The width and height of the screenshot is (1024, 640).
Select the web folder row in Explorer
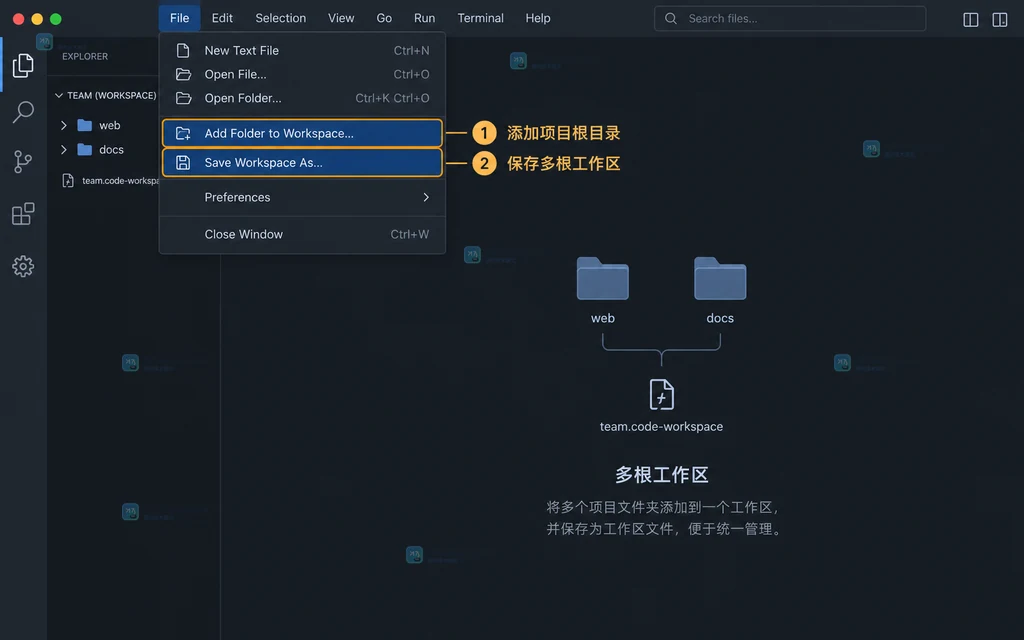coord(104,125)
